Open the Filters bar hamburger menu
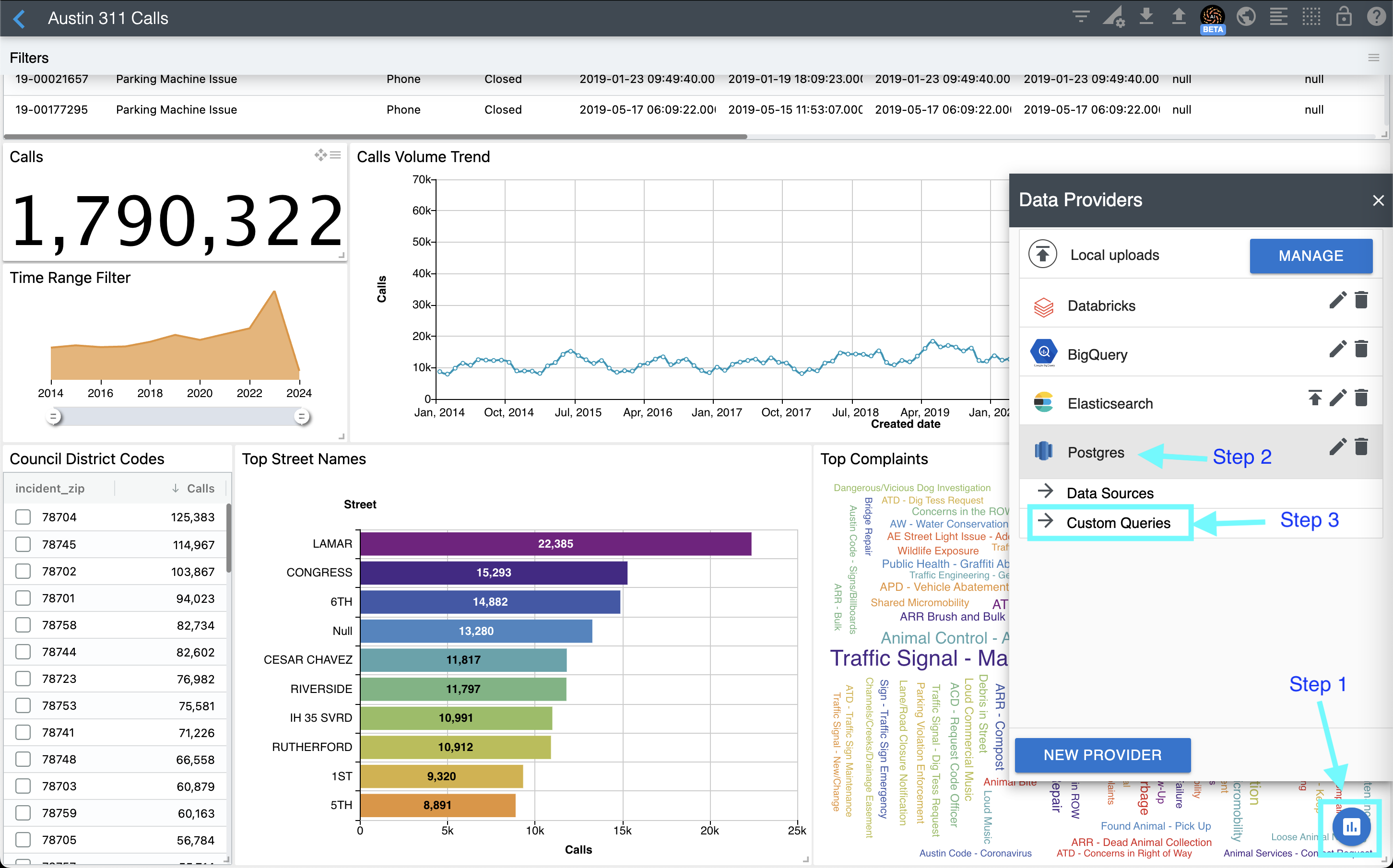Image resolution: width=1393 pixels, height=868 pixels. (1373, 58)
